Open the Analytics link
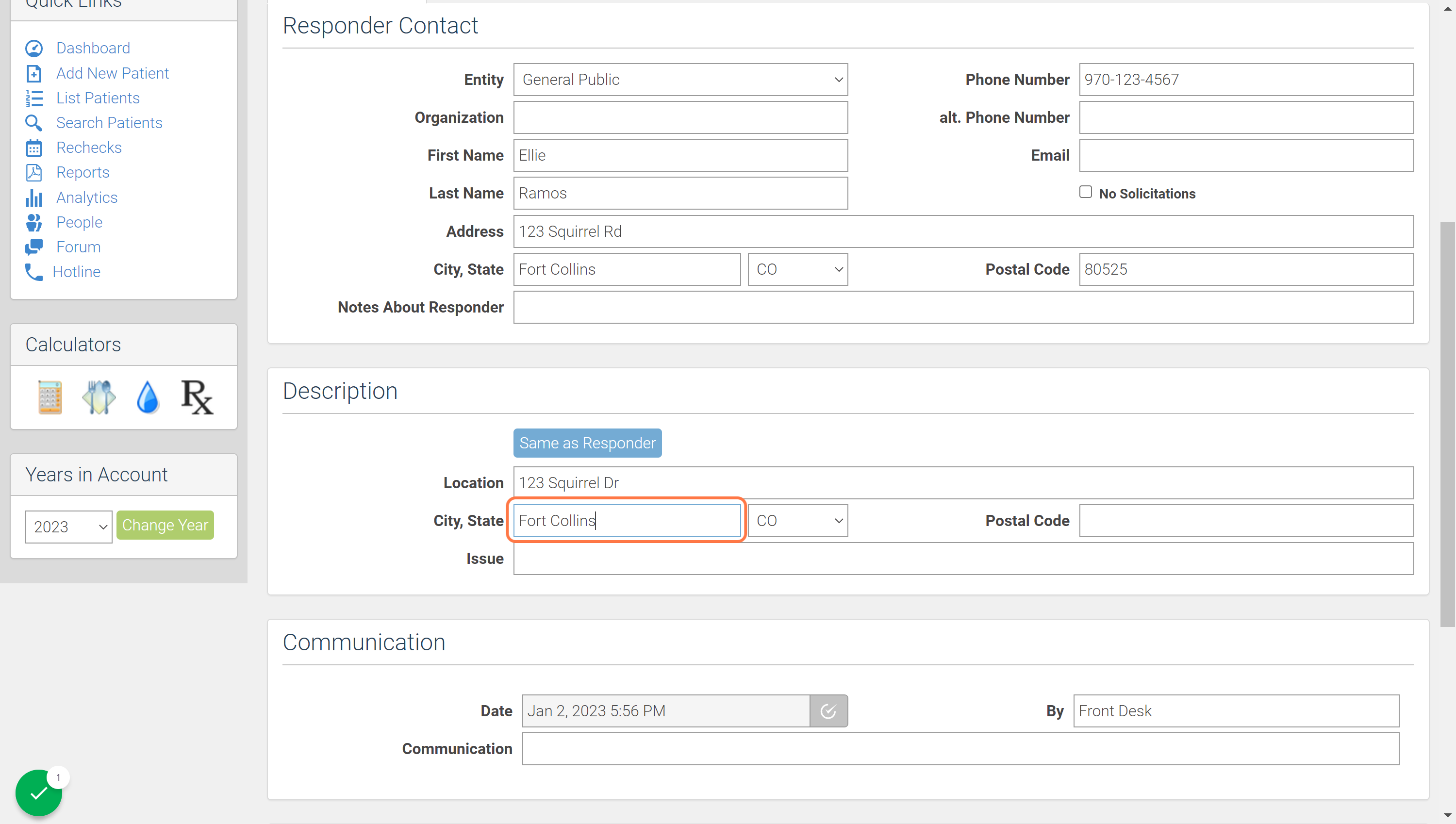Screen dimensions: 1456x824 [x=87, y=198]
